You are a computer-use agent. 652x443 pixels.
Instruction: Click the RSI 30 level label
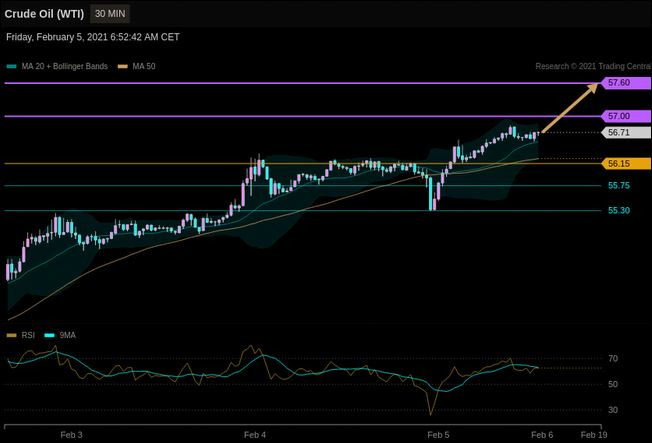pyautogui.click(x=613, y=410)
